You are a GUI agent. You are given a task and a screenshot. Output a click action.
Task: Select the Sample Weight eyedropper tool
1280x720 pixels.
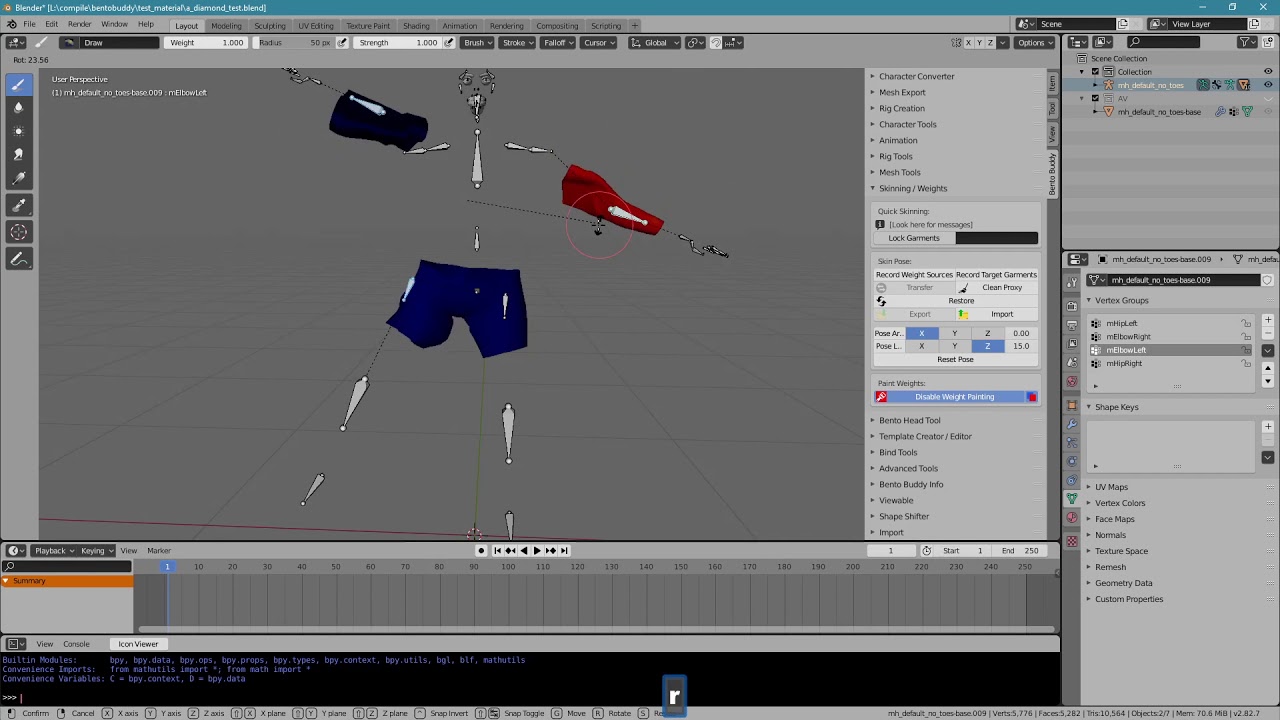click(x=18, y=205)
